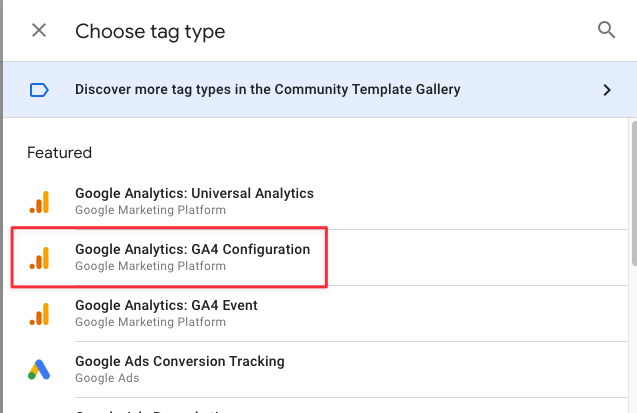The height and width of the screenshot is (413, 637).
Task: Open the Discover more tag types link
Action: (267, 90)
